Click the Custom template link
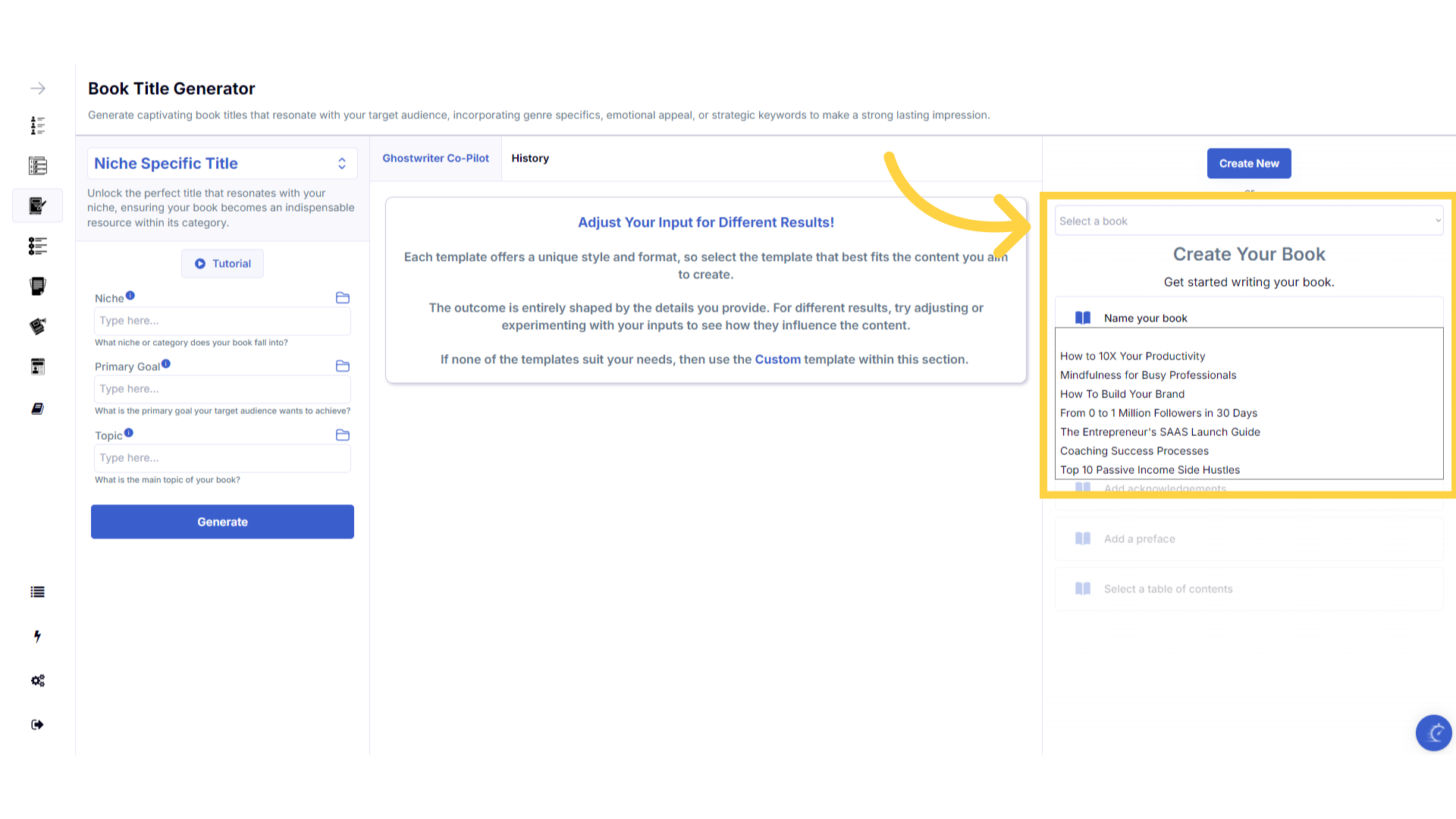The width and height of the screenshot is (1456, 819). [x=777, y=359]
